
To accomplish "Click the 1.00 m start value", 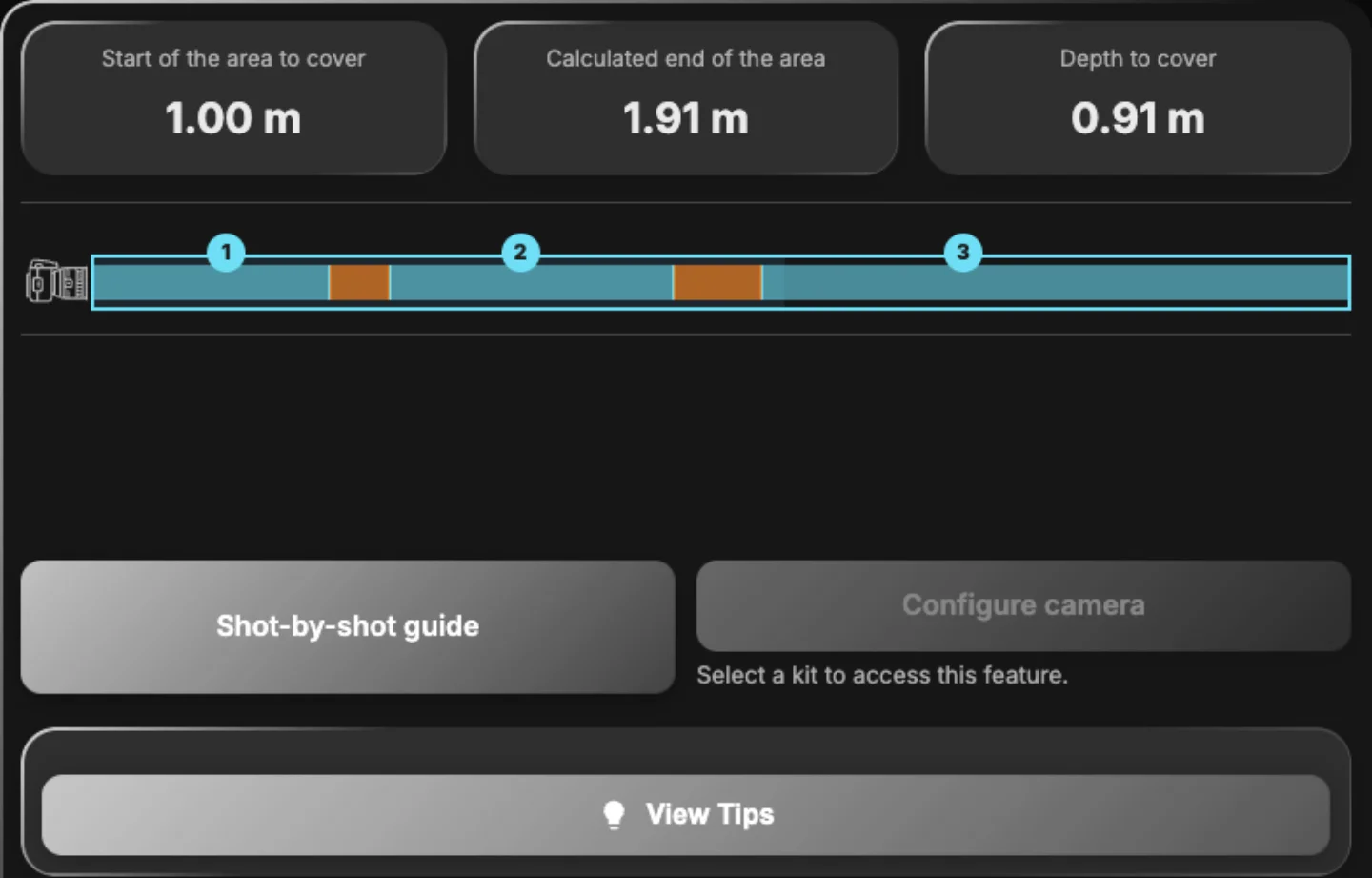I will (233, 119).
